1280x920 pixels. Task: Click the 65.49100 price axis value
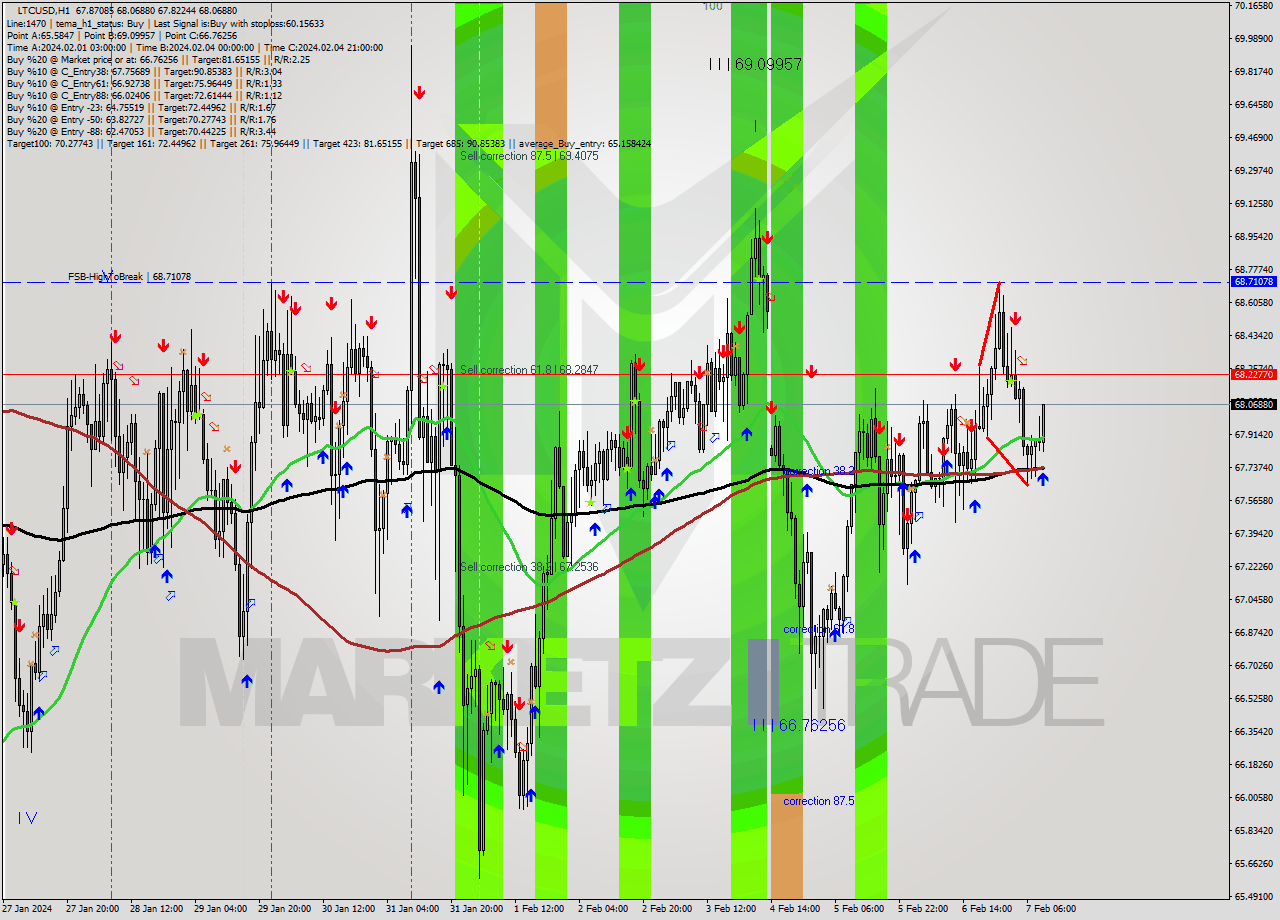1254,897
